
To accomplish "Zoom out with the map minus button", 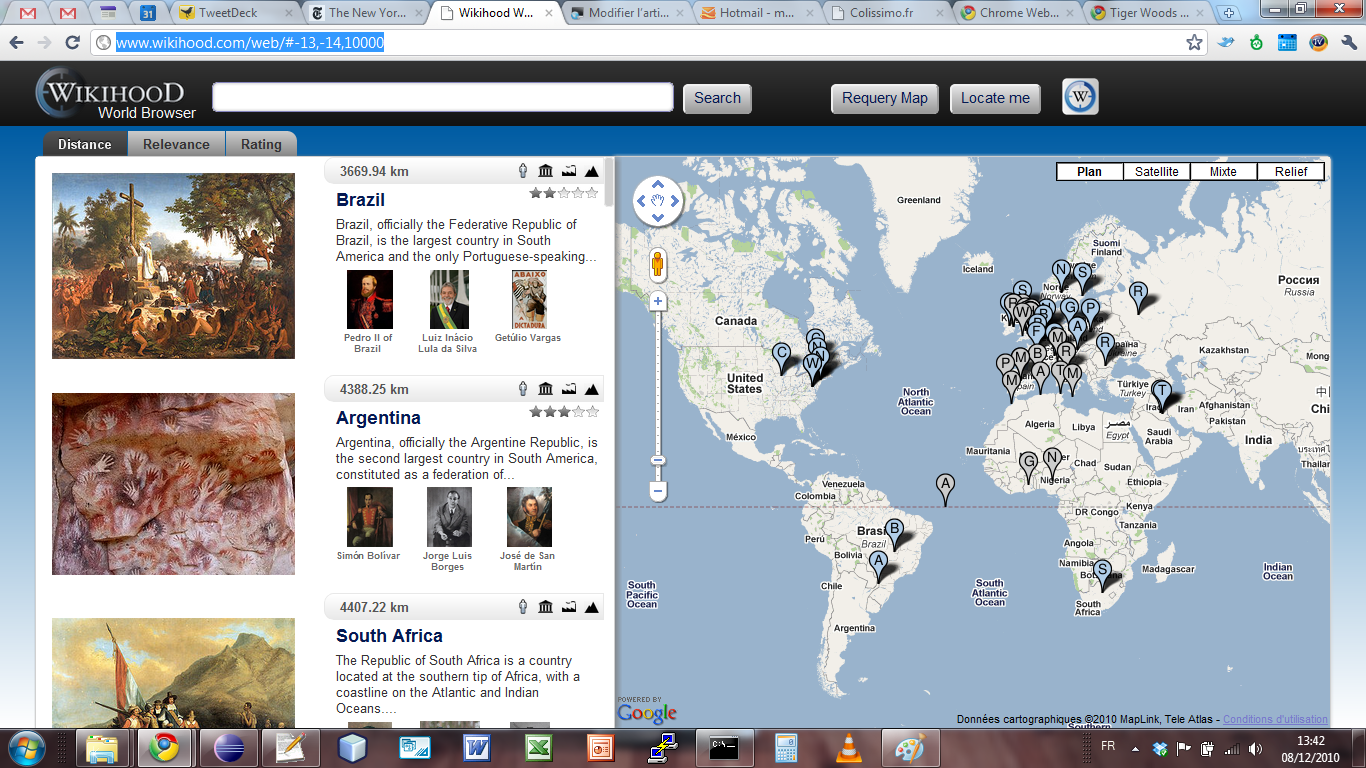I will 657,491.
